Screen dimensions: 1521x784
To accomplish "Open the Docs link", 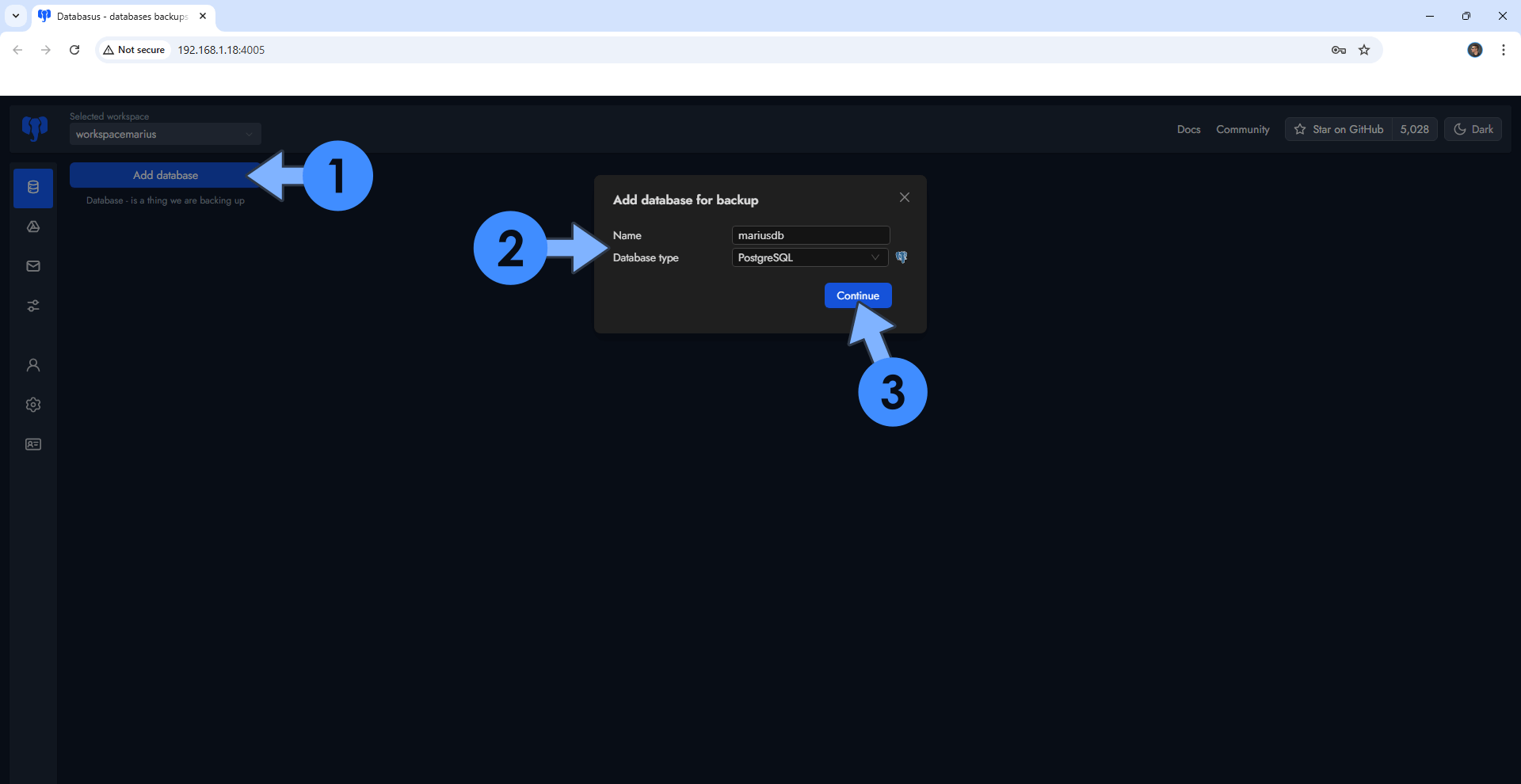I will tap(1188, 129).
